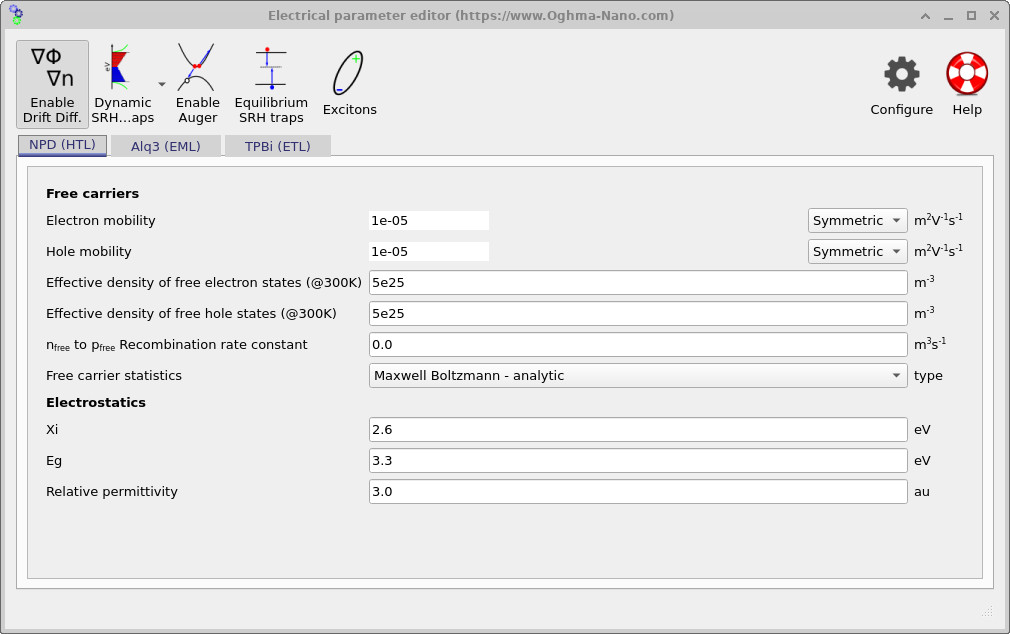Open the Free carrier statistics dropdown
Viewport: 1010px width, 634px height.
pos(637,375)
